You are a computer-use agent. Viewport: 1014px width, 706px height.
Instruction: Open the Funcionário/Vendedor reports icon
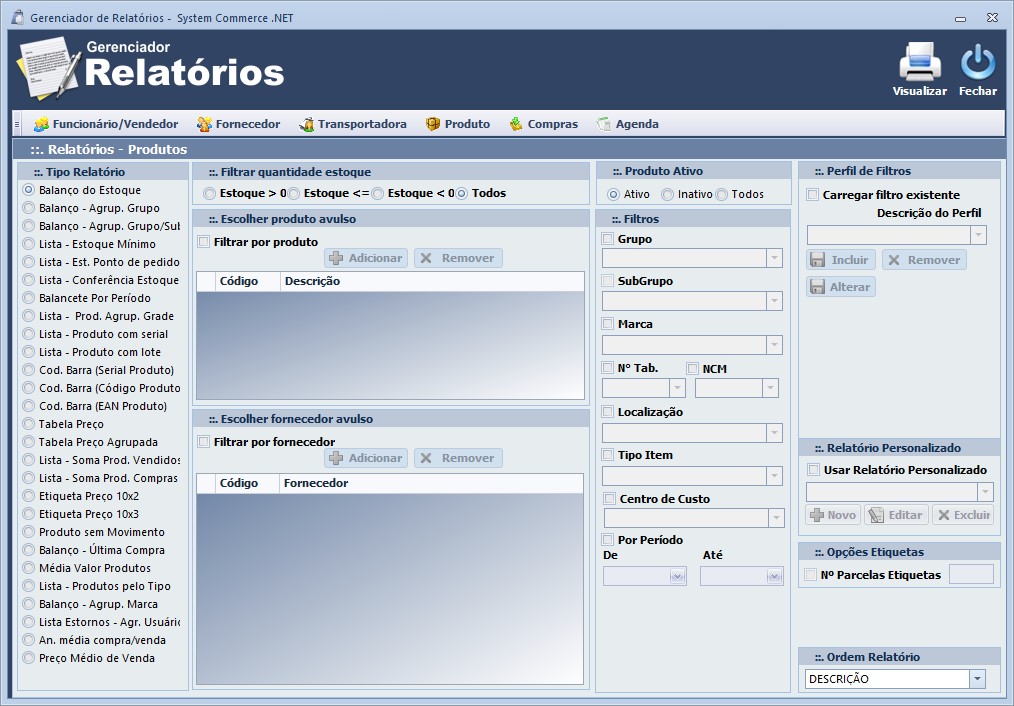(x=41, y=124)
